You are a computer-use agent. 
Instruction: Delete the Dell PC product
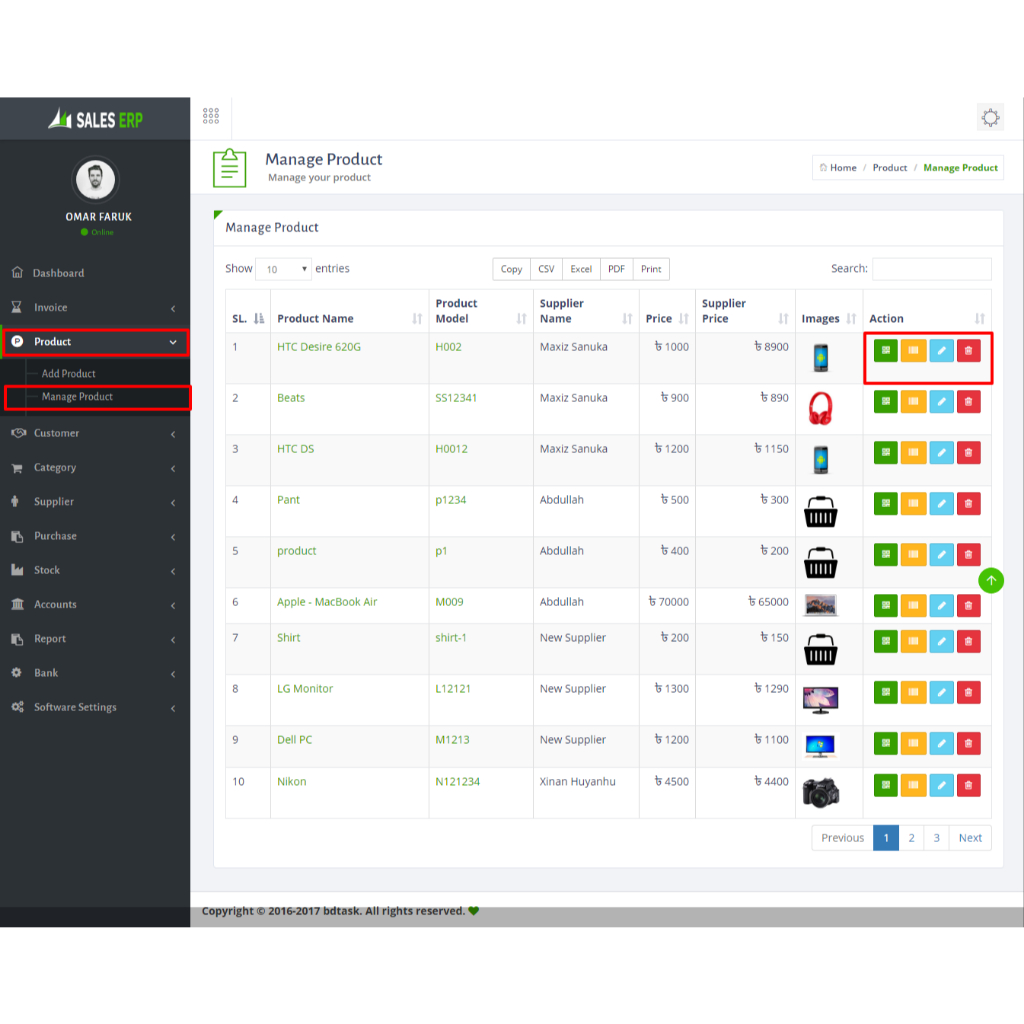click(968, 744)
